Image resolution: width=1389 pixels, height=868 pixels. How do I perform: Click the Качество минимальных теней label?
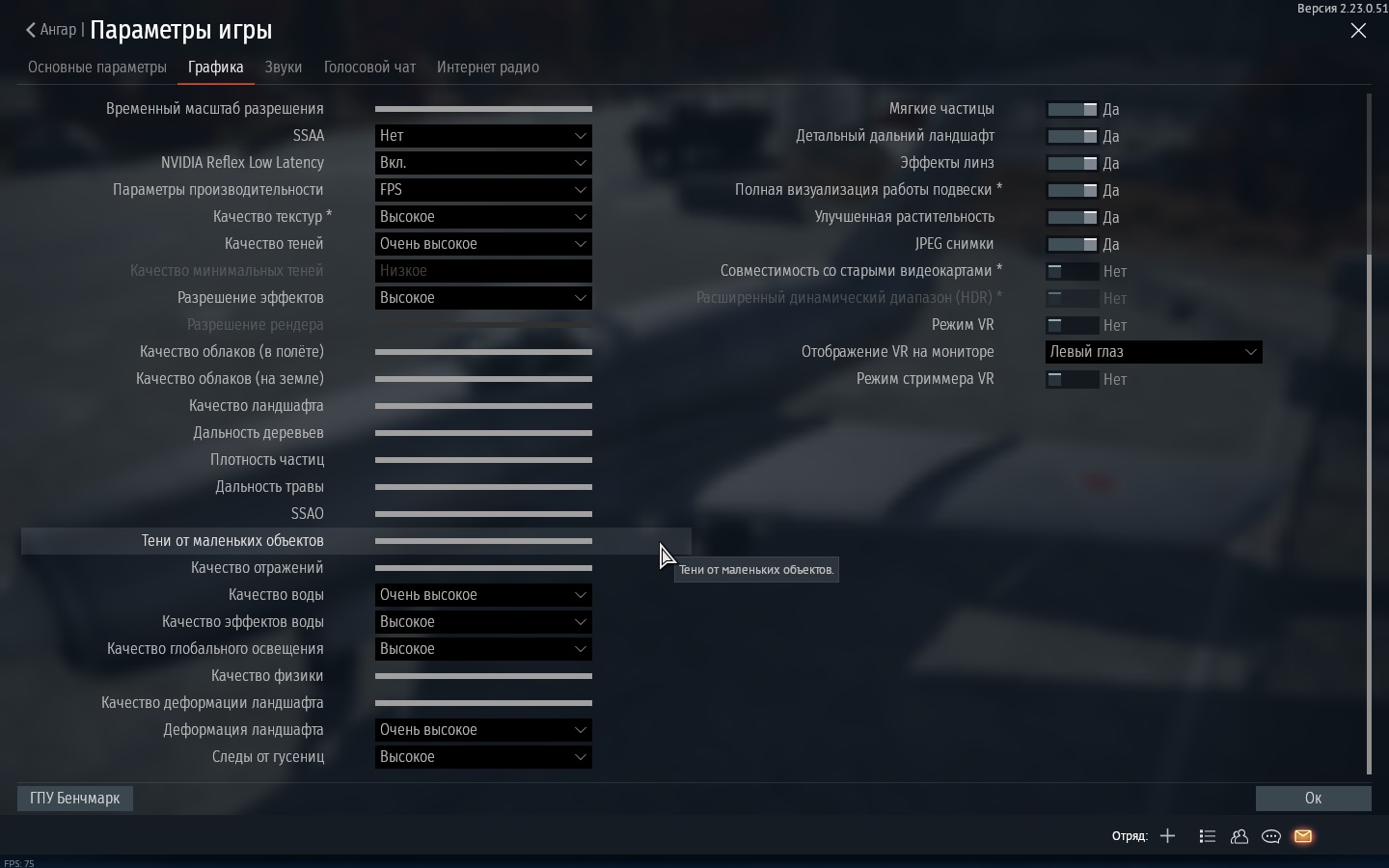coord(227,271)
